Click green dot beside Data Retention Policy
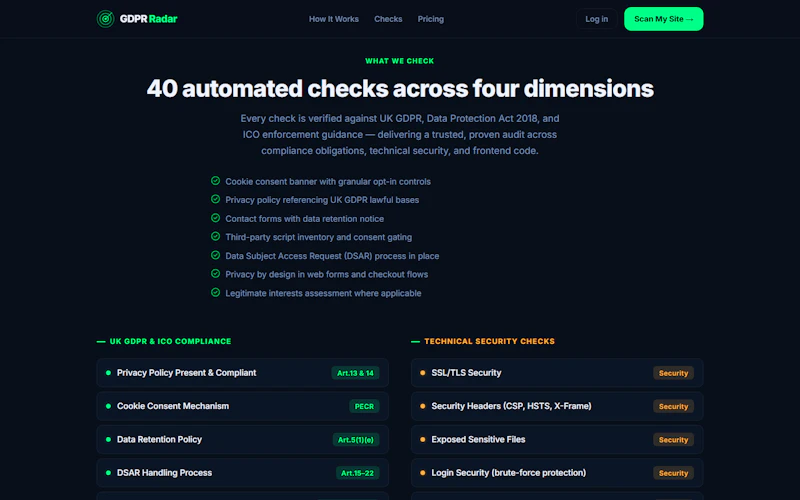800x500 pixels. [108, 439]
